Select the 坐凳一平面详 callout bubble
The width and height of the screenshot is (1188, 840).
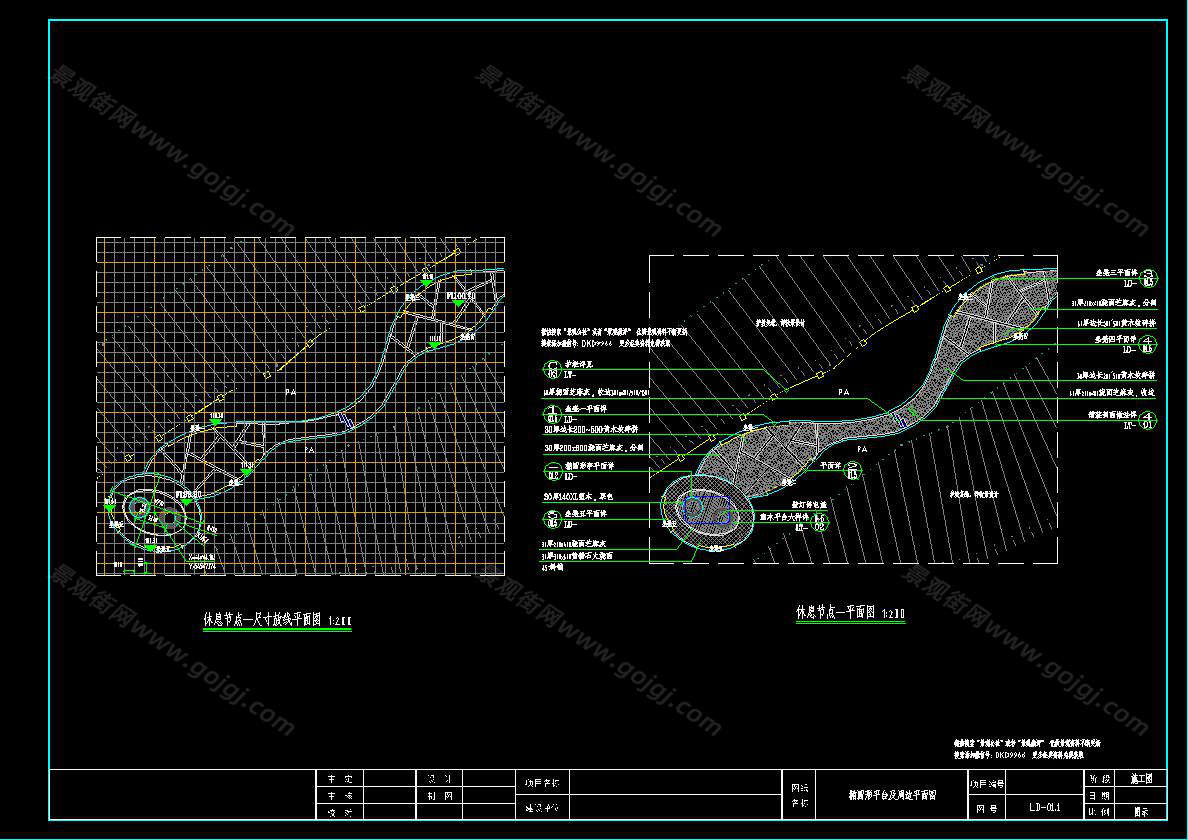(550, 412)
